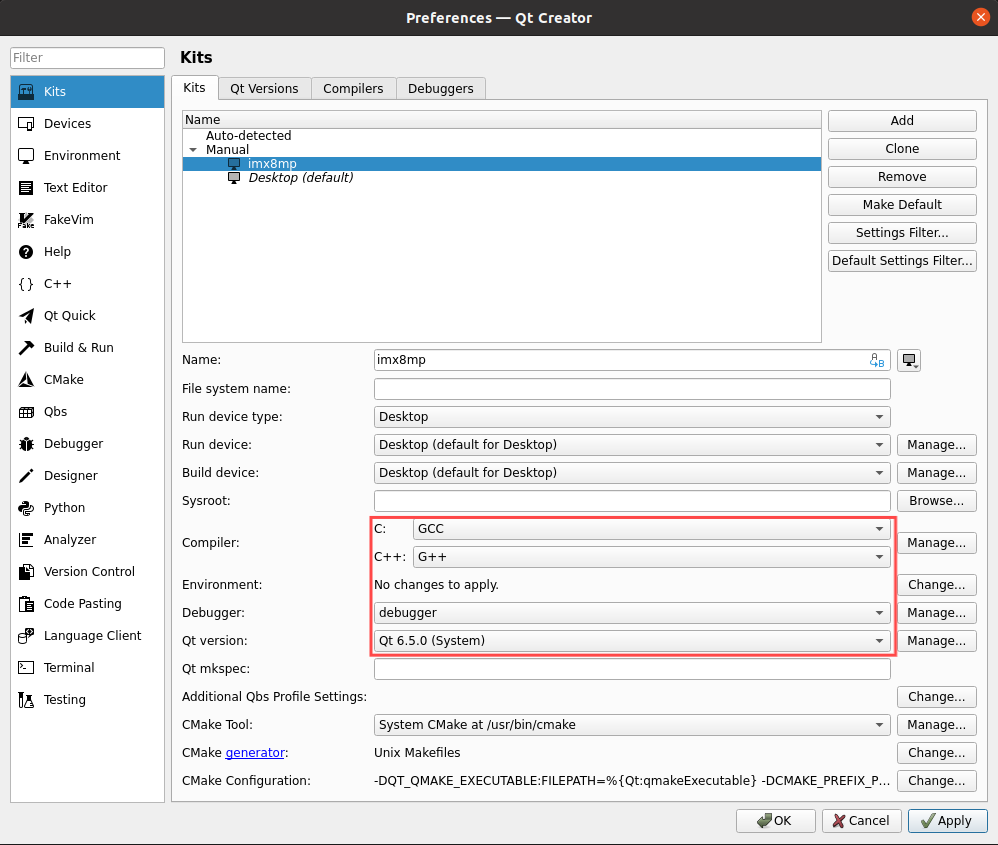The width and height of the screenshot is (998, 845).
Task: Open the C++ compiler G++ dropdown
Action: pyautogui.click(x=652, y=557)
